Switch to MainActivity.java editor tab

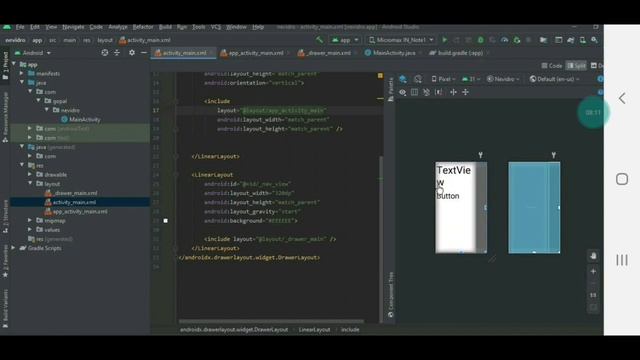coord(391,53)
